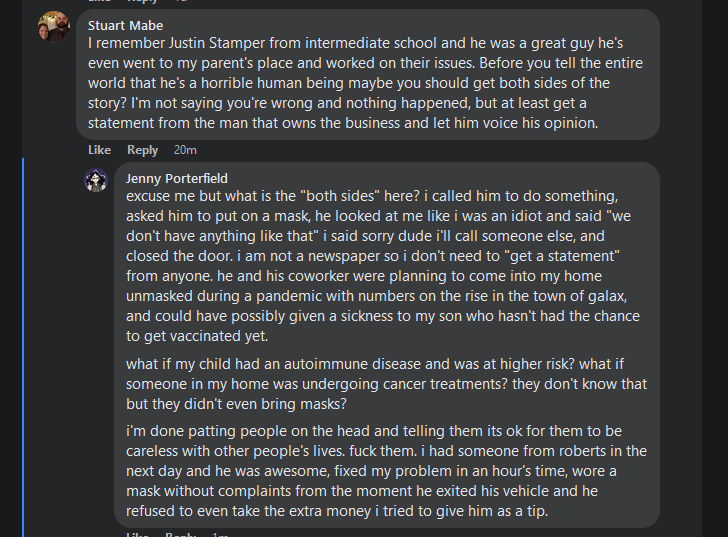Click the cut-off Like at top edge
The image size is (728, 537).
point(99,2)
